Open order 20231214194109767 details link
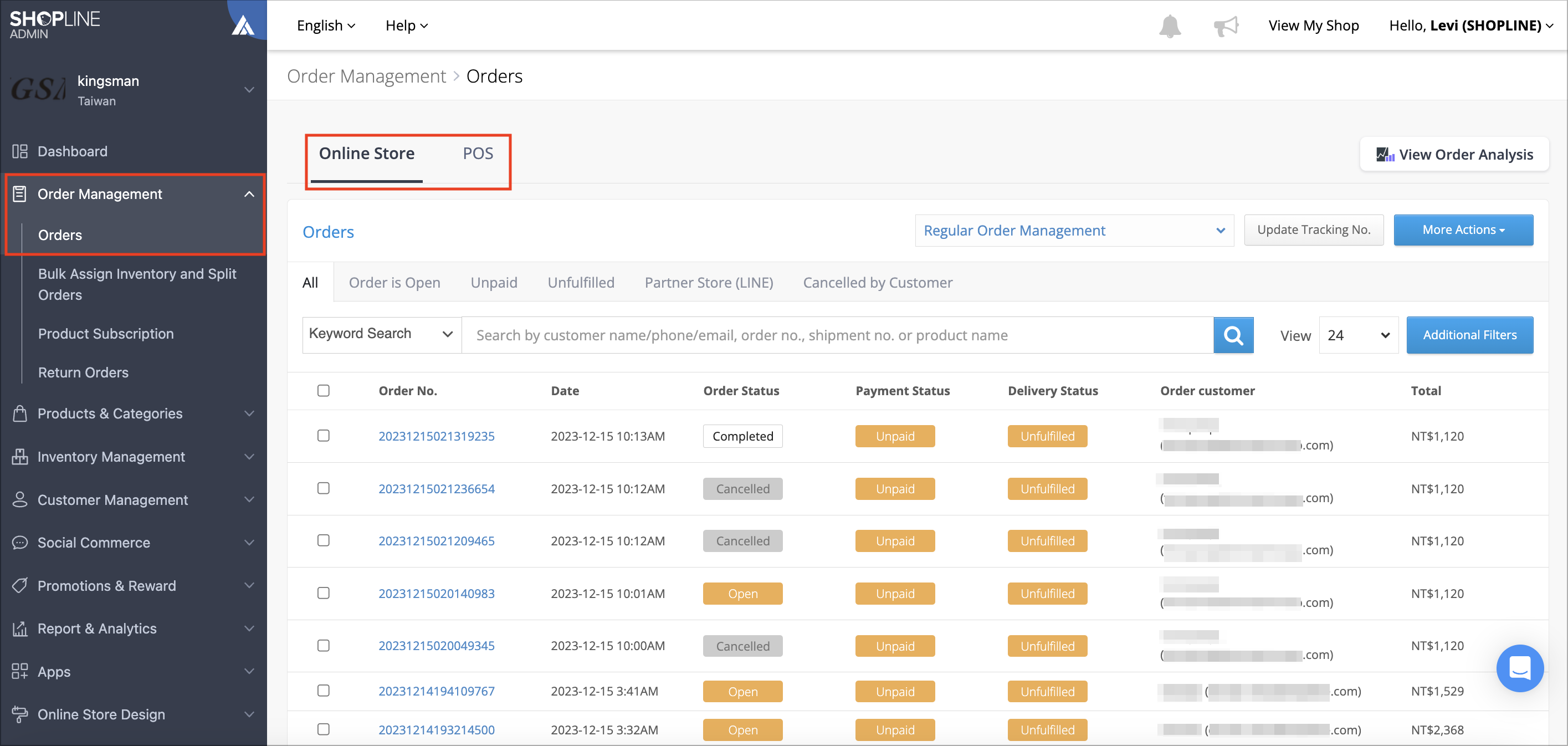This screenshot has height=746, width=1568. [436, 691]
